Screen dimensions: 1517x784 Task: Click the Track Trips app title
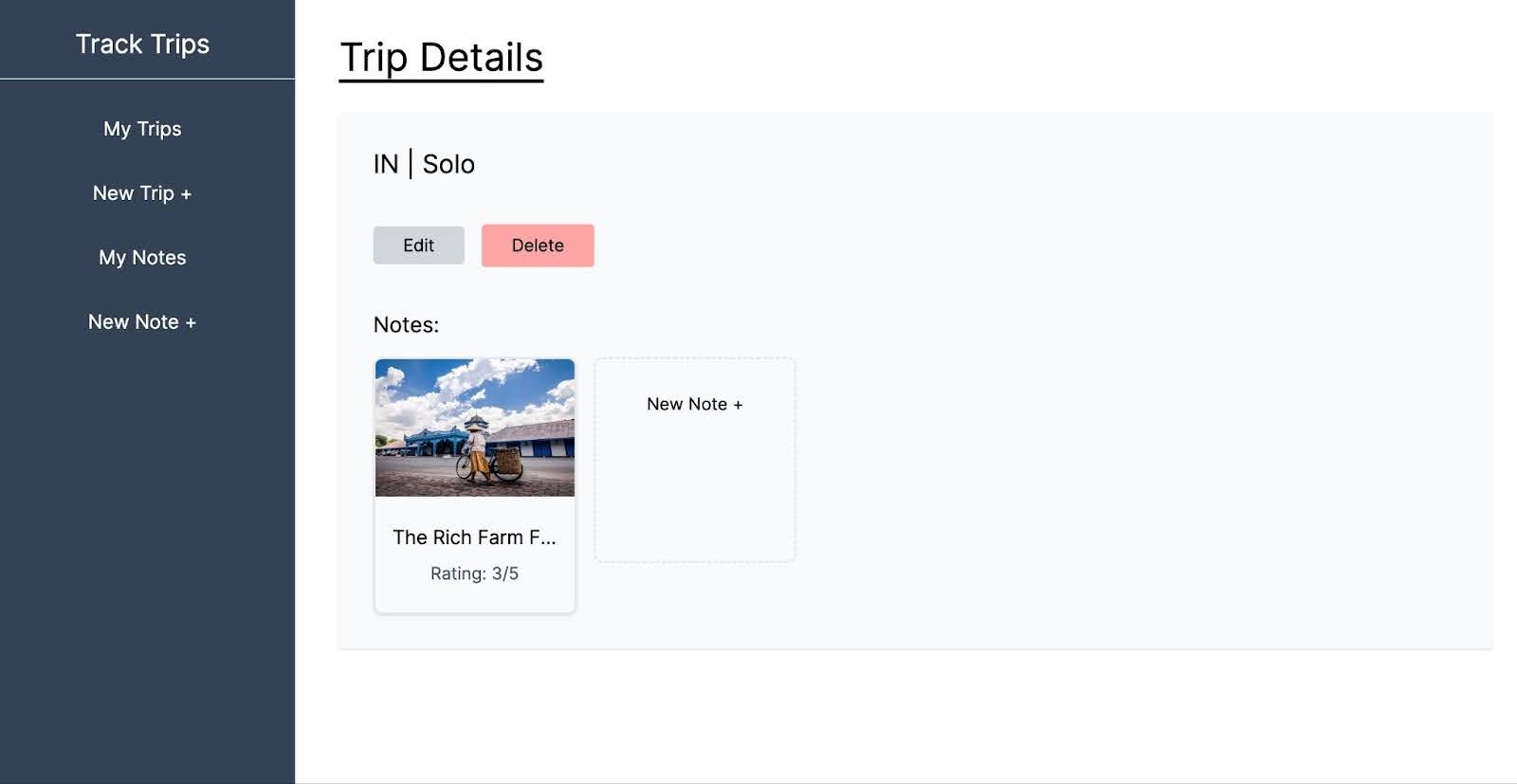click(x=142, y=44)
